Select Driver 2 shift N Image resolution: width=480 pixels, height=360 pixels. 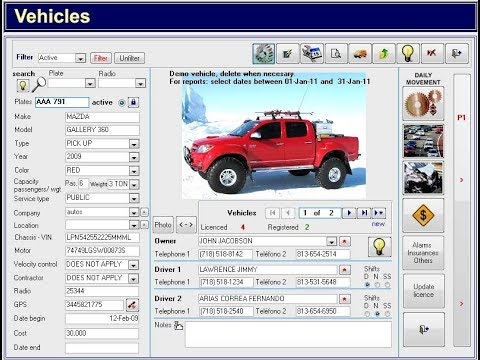(377, 314)
